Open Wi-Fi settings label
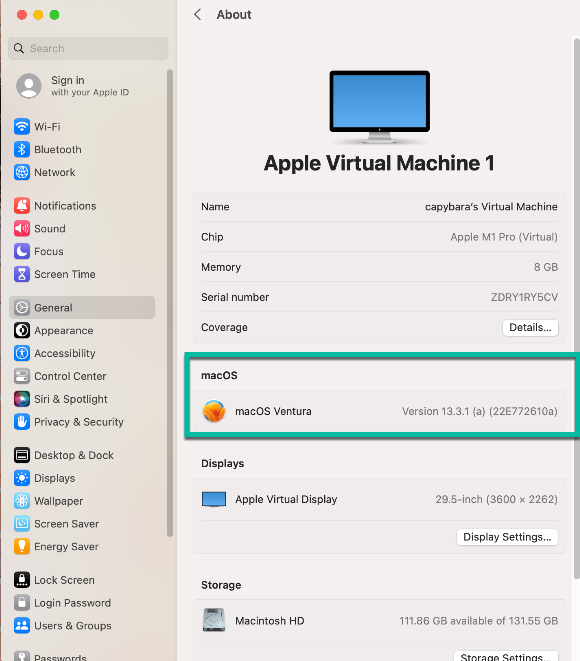 click(x=47, y=126)
